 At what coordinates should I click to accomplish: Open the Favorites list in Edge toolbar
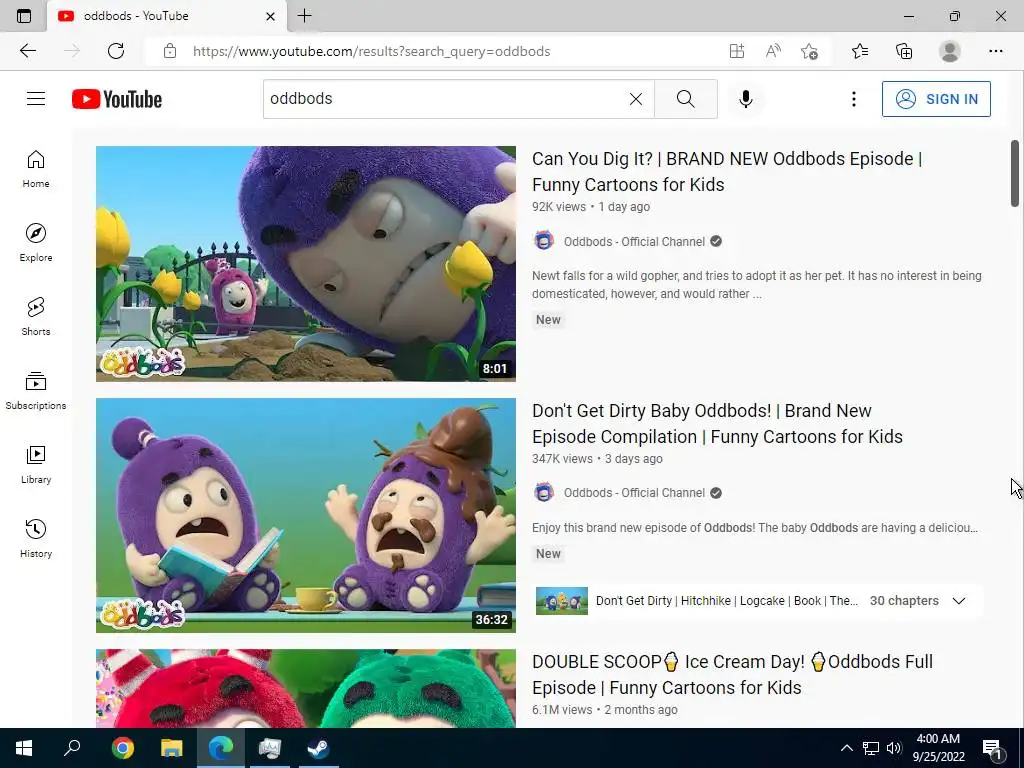click(x=860, y=51)
